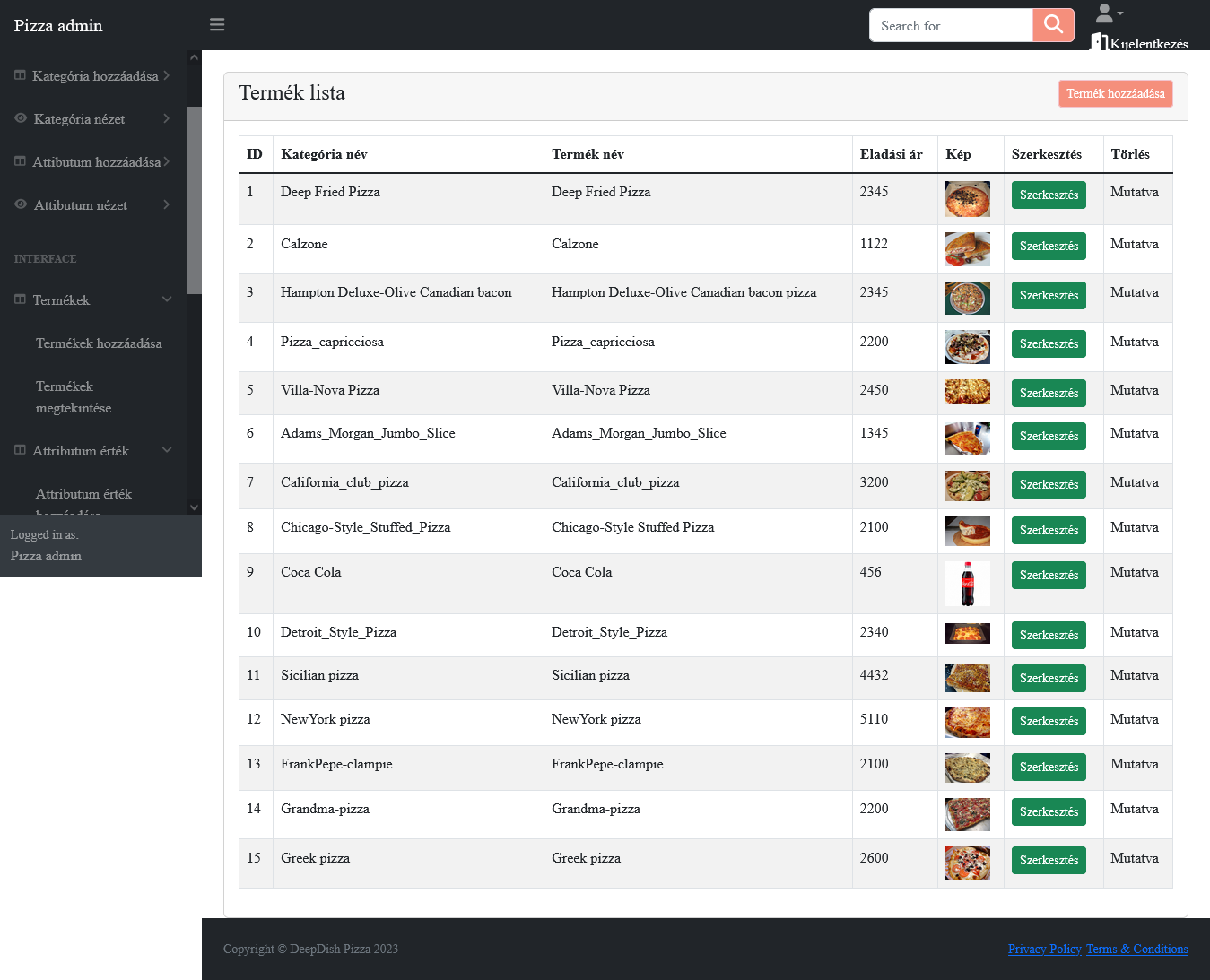Click the eye icon beside Attibutum nézet
The width and height of the screenshot is (1210, 980).
pyautogui.click(x=21, y=204)
